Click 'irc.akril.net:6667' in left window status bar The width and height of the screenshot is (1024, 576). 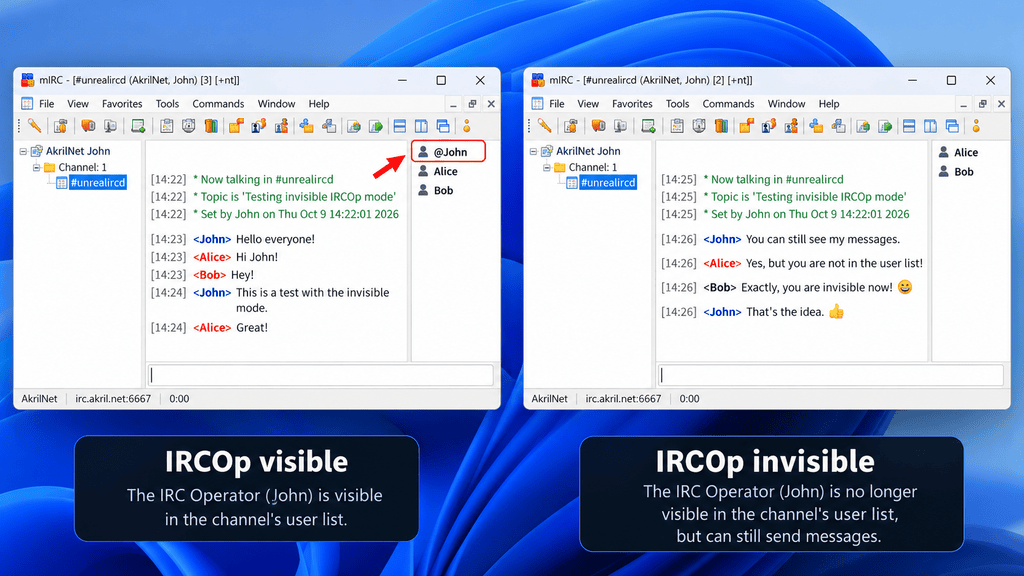tap(113, 399)
